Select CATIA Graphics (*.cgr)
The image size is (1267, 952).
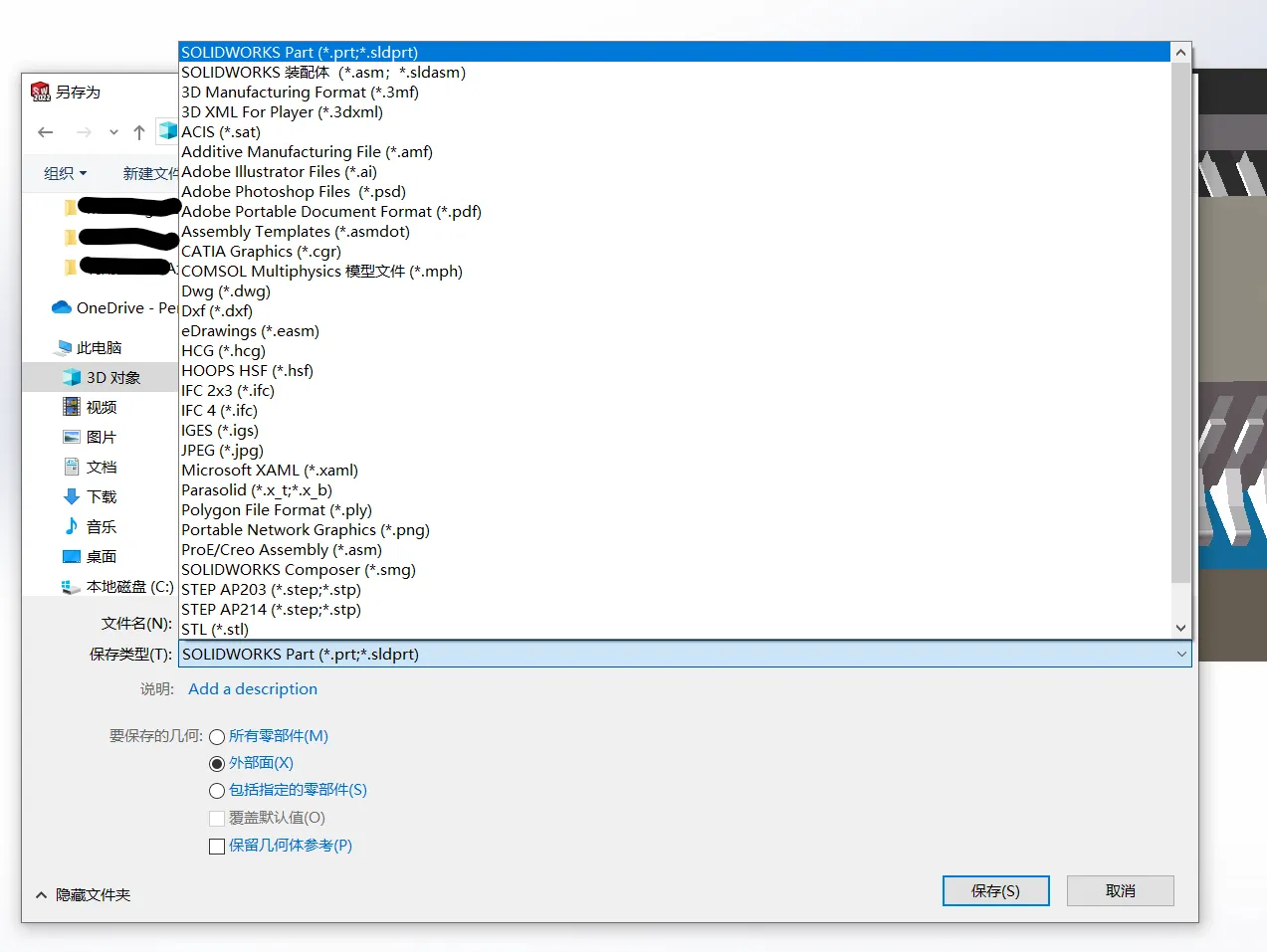click(x=674, y=251)
